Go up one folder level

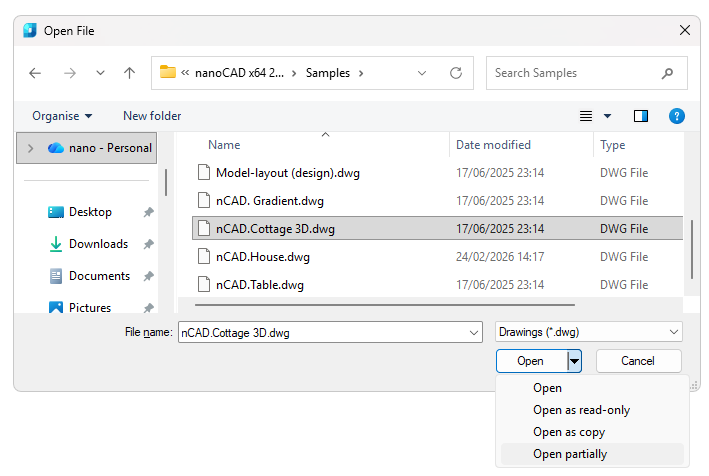click(129, 73)
